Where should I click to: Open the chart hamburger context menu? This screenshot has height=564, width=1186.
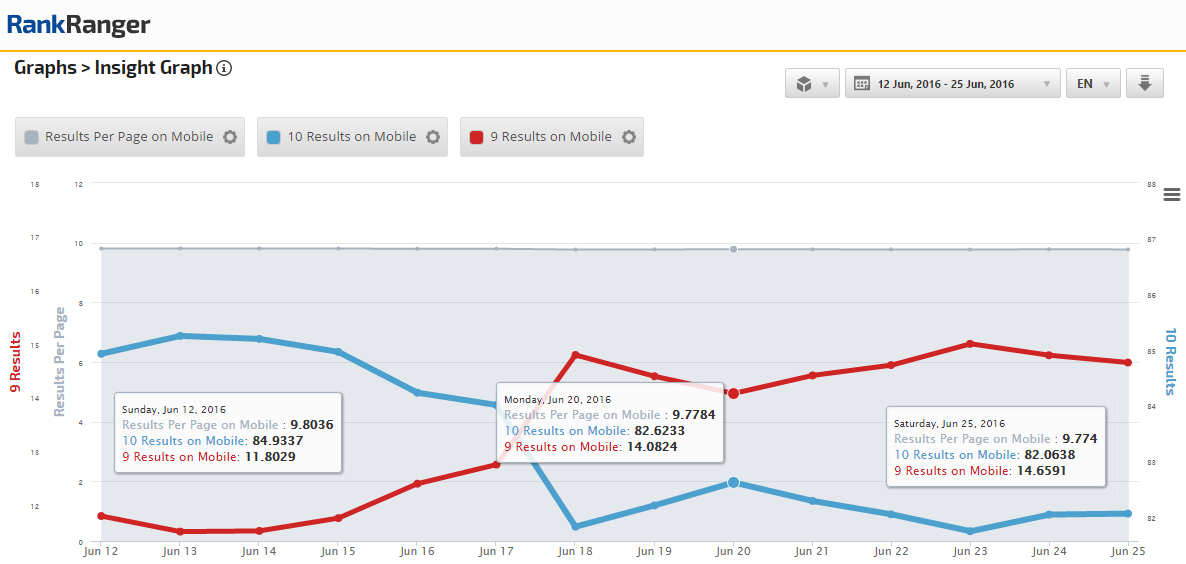1172,194
